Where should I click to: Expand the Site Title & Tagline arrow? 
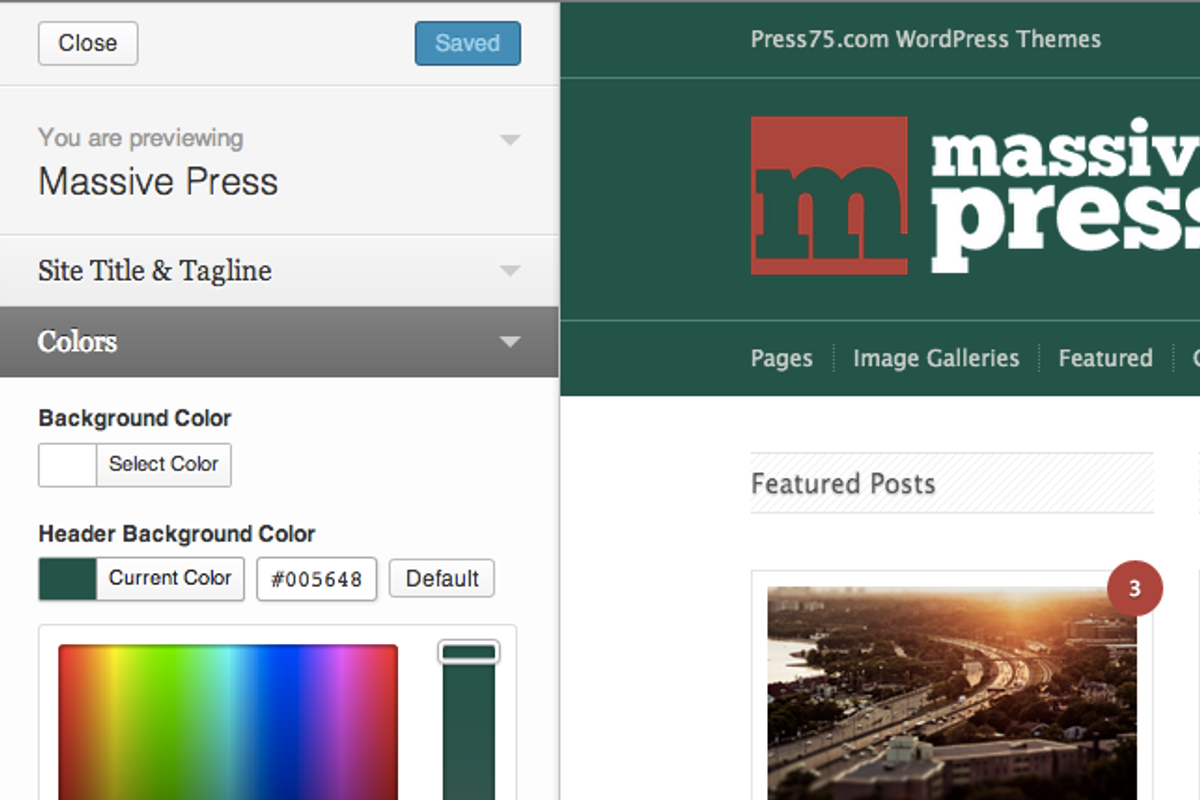(x=510, y=270)
